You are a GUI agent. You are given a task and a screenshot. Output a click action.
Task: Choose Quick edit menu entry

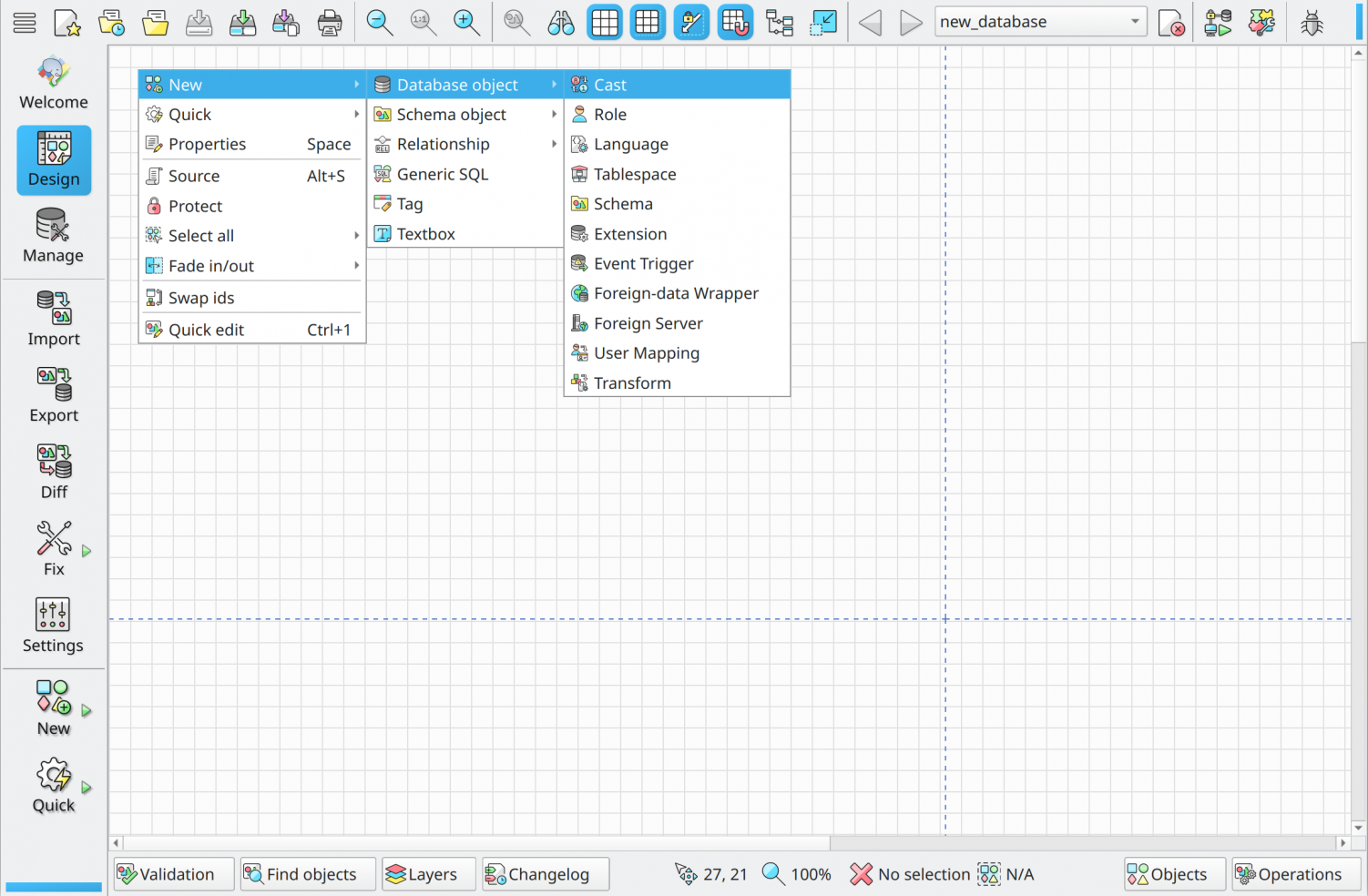click(x=252, y=330)
